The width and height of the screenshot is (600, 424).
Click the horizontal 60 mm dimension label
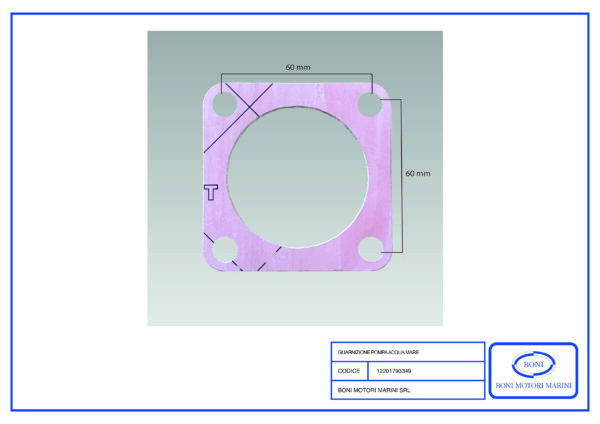(x=297, y=67)
